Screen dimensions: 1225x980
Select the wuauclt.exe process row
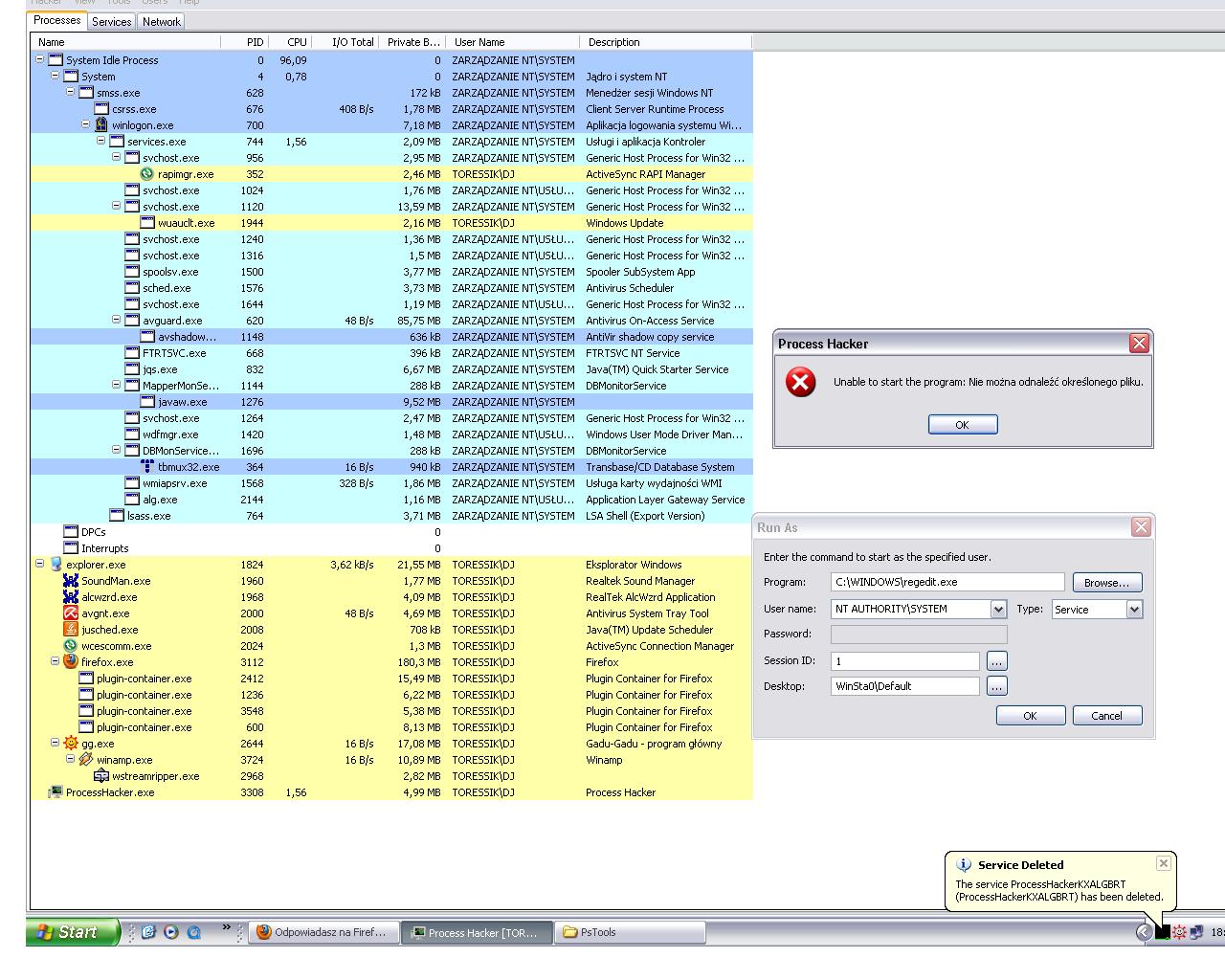click(391, 223)
